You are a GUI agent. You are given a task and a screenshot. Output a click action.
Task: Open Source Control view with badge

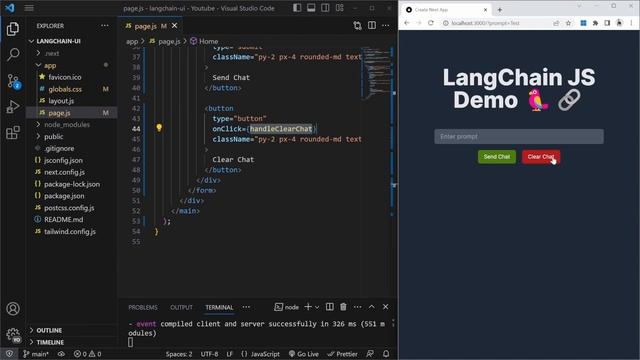tap(13, 81)
